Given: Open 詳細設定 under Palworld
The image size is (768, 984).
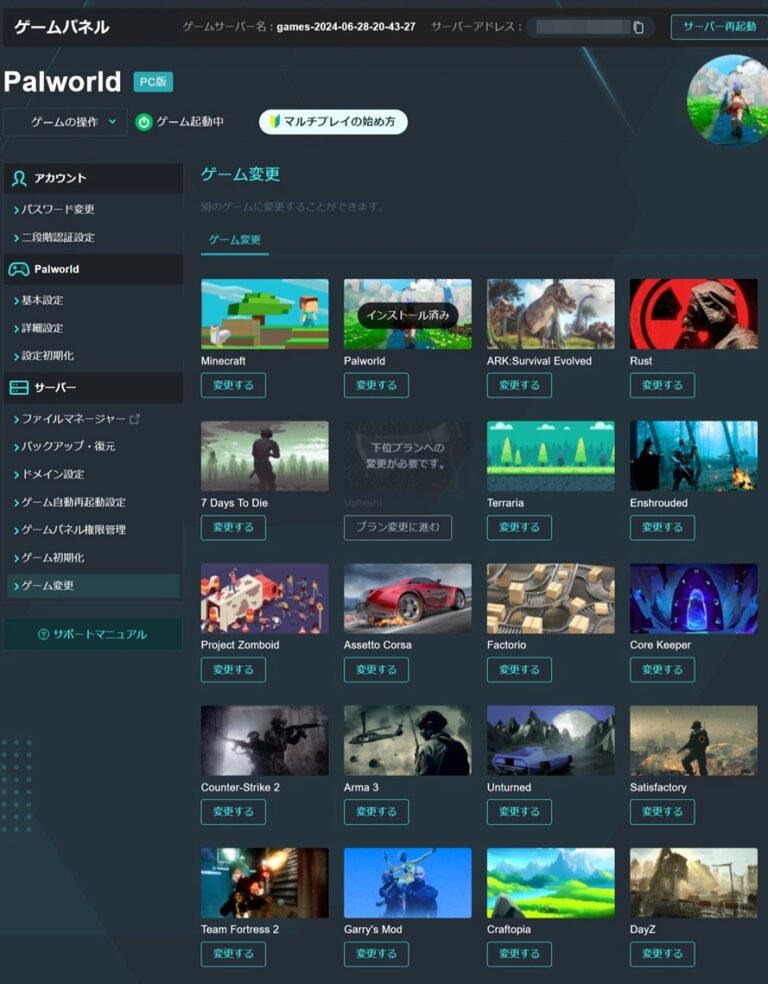Looking at the screenshot, I should pos(42,328).
